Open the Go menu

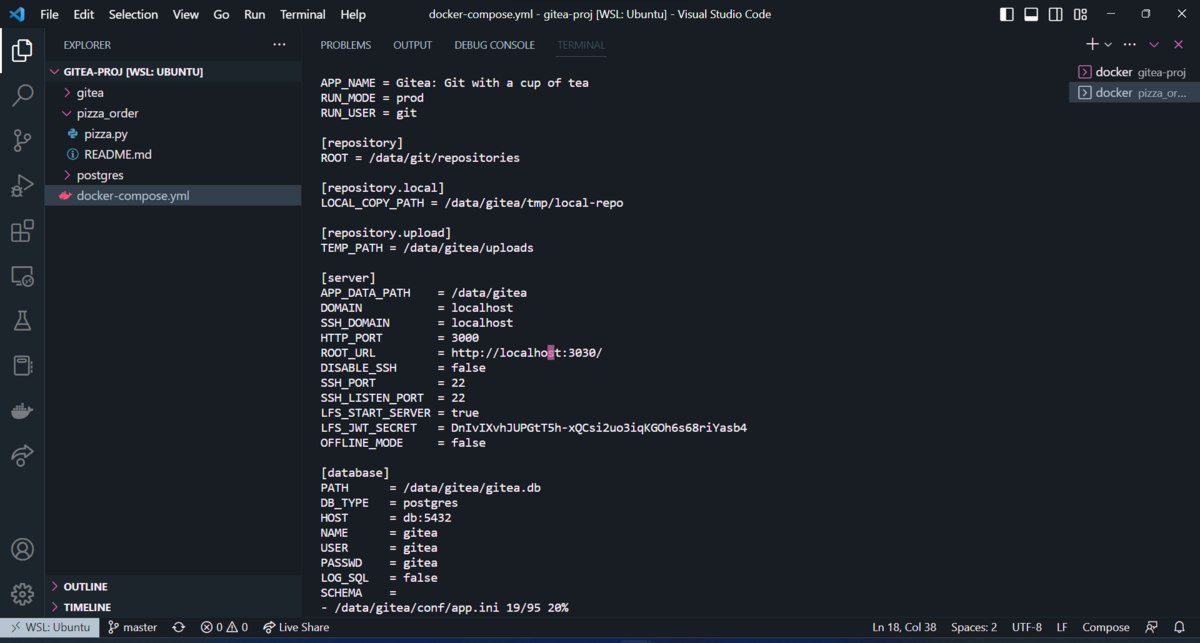click(222, 14)
